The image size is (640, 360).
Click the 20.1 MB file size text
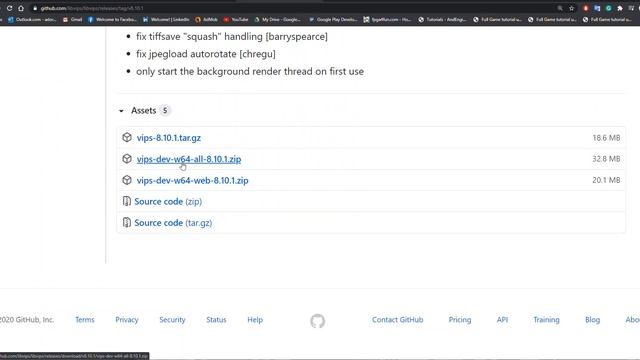coord(606,180)
